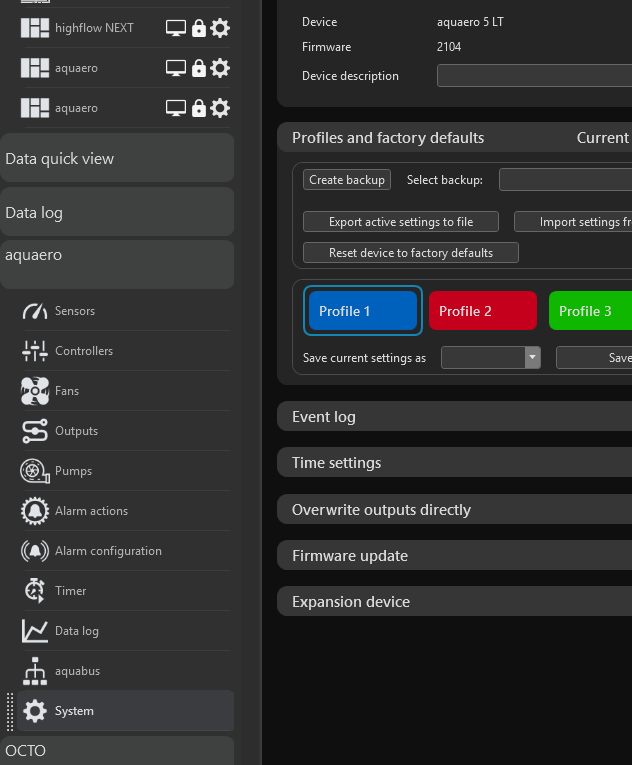
Task: Click the drag handle beside System
Action: [x=10, y=712]
